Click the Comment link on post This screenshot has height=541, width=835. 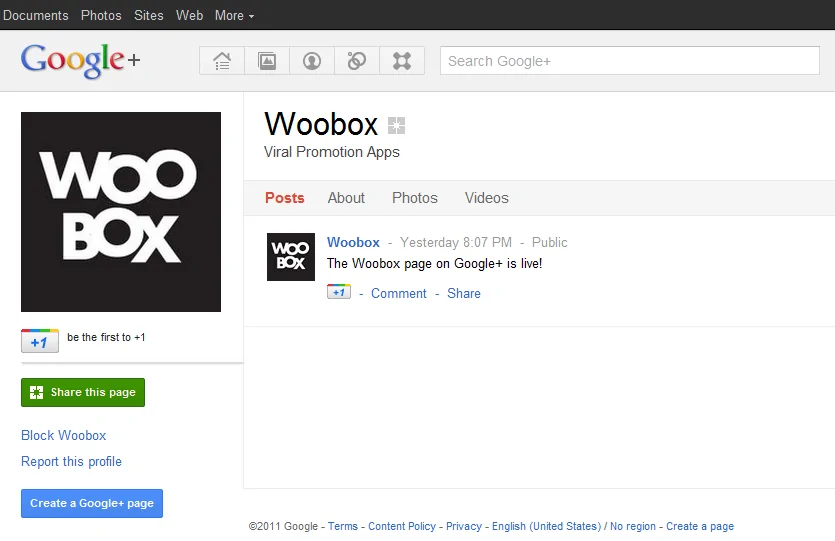pos(399,293)
